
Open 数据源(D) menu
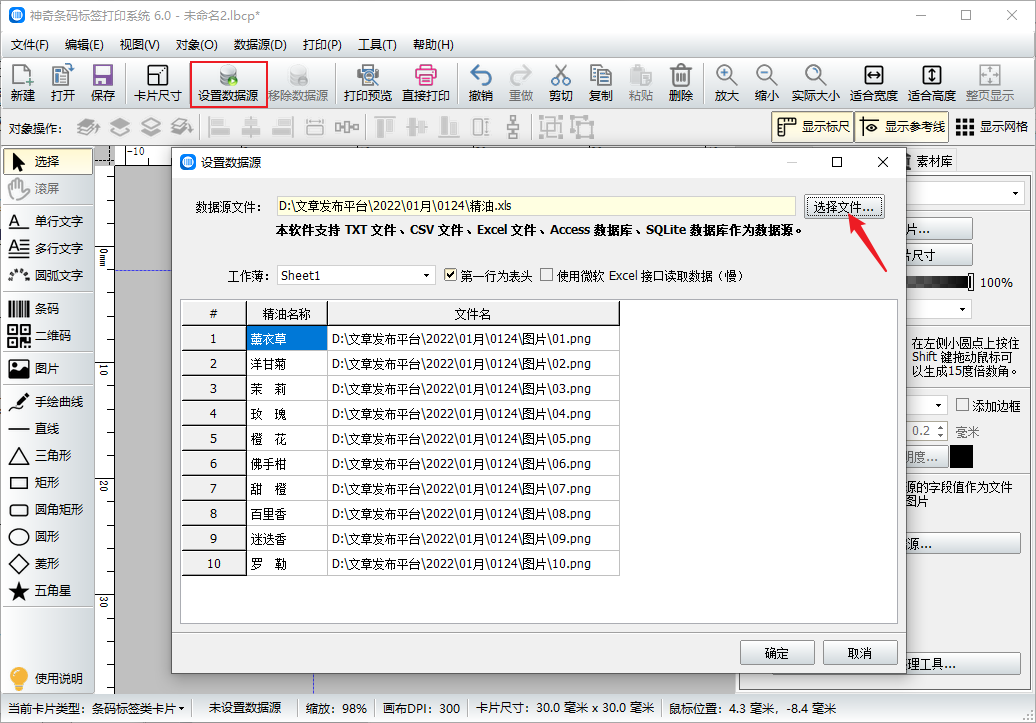click(x=260, y=44)
